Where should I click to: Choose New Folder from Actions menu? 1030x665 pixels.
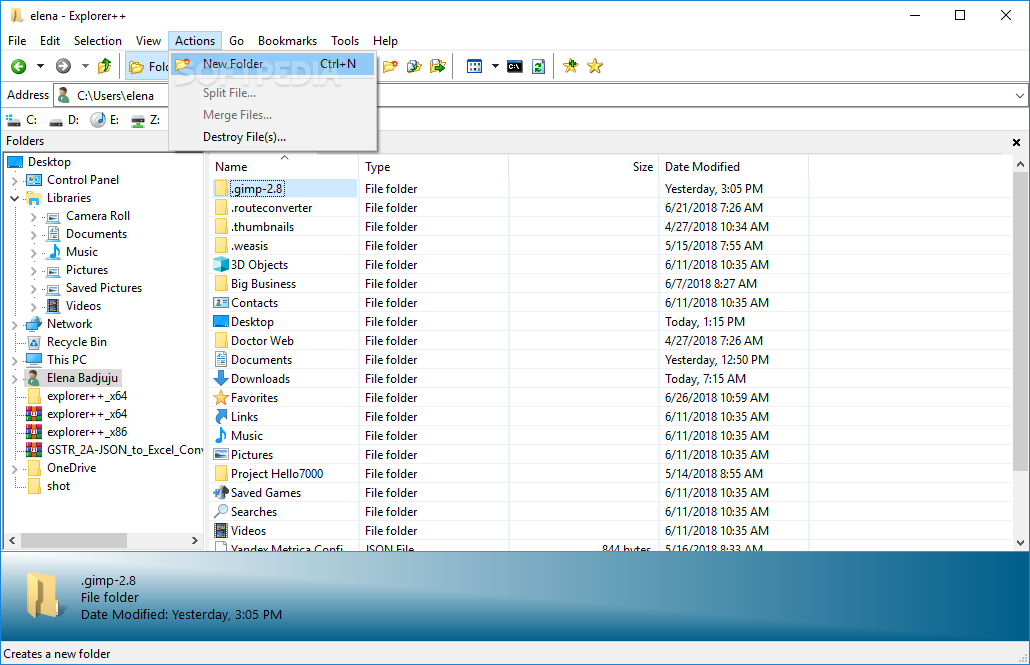[273, 64]
